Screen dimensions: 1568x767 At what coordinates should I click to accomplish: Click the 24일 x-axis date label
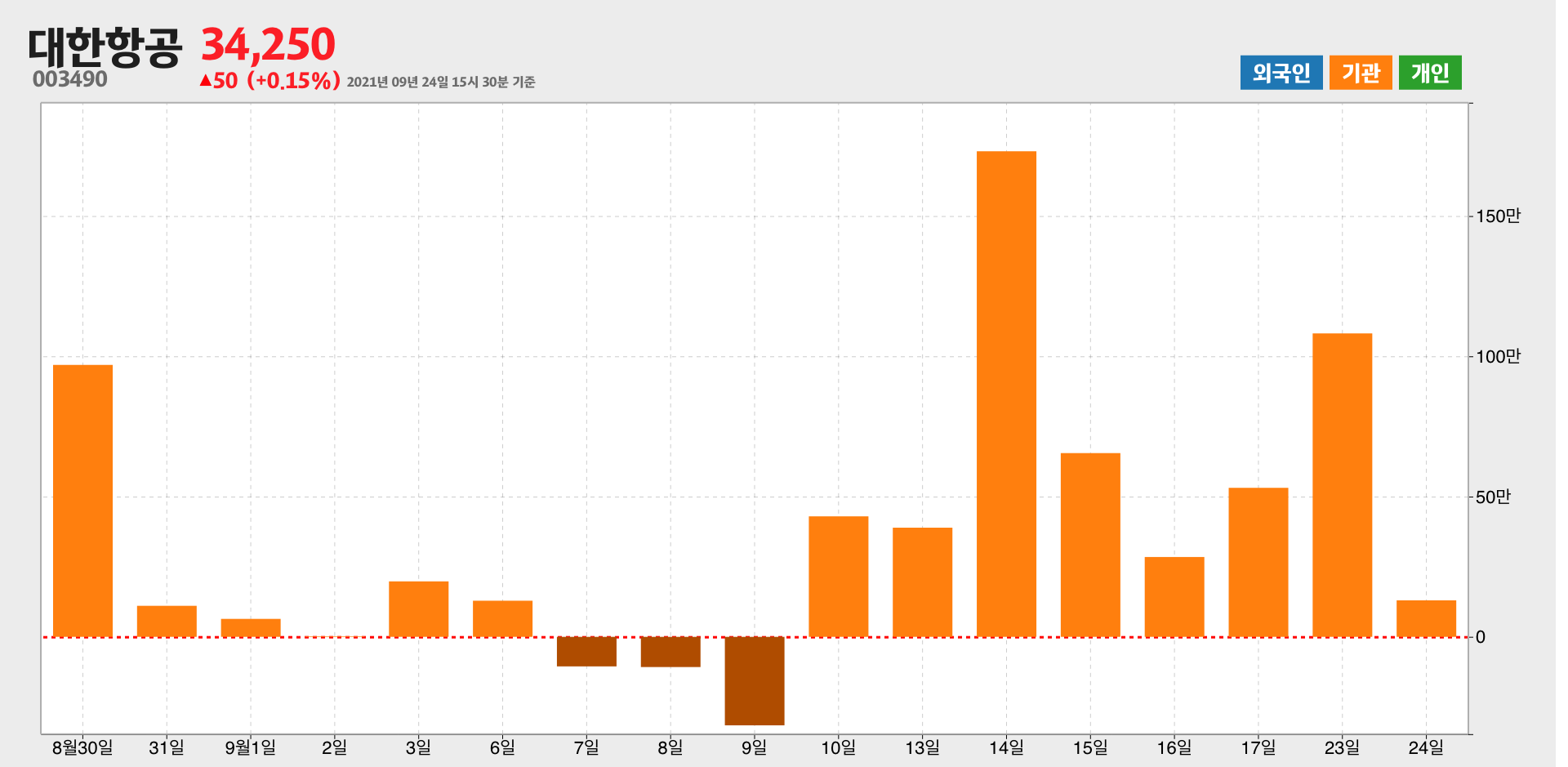(1427, 747)
